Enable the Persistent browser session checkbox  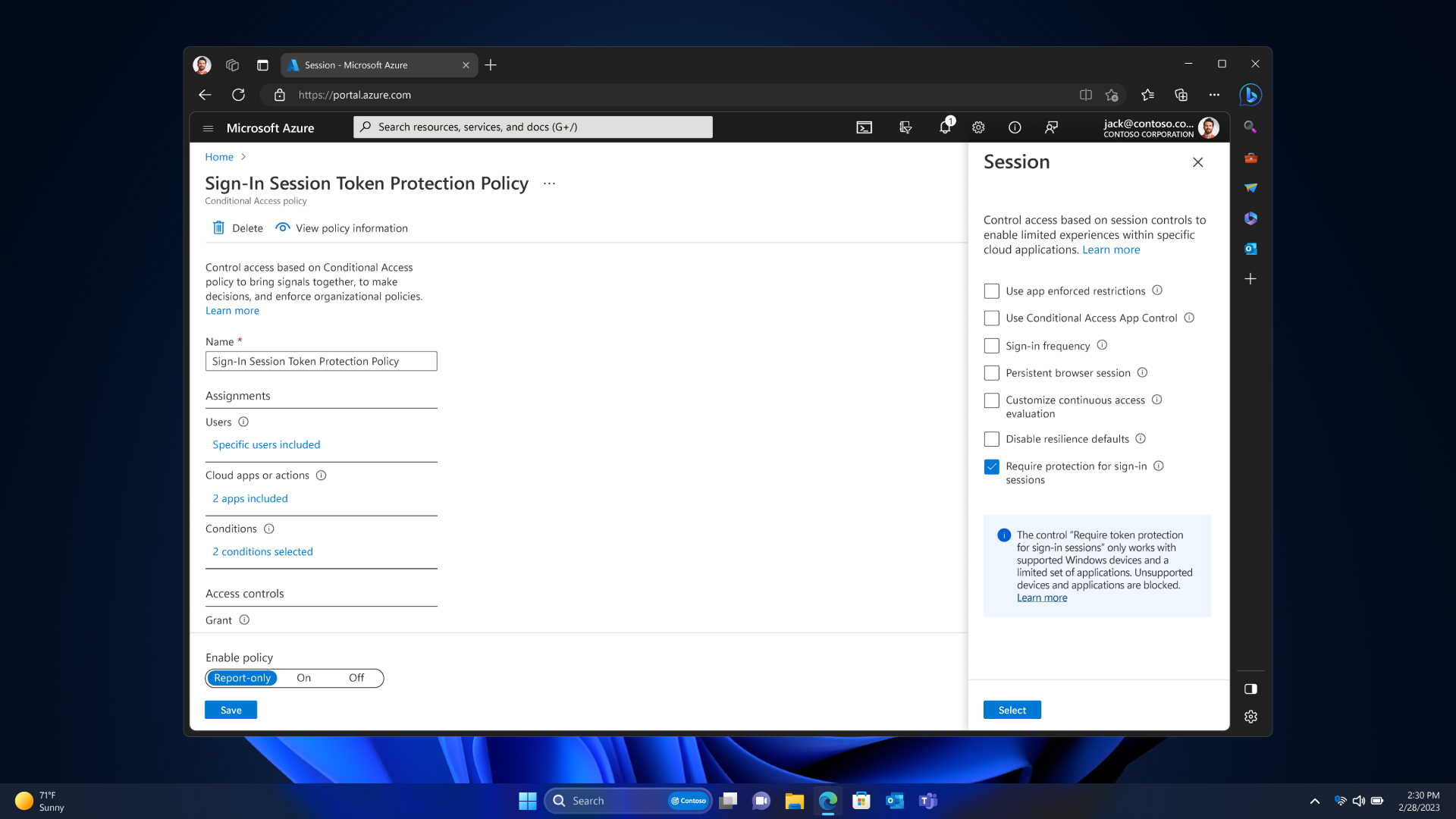tap(991, 372)
